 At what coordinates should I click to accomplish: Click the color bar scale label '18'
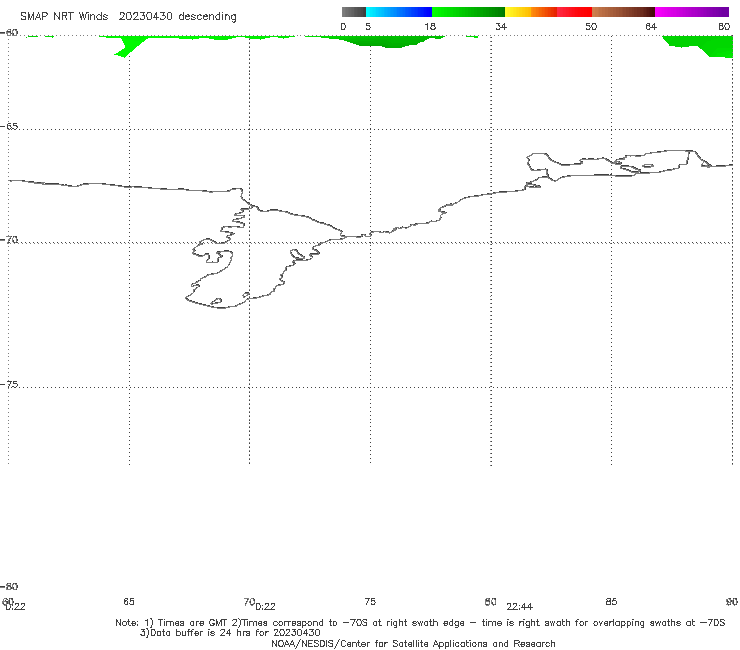click(430, 26)
